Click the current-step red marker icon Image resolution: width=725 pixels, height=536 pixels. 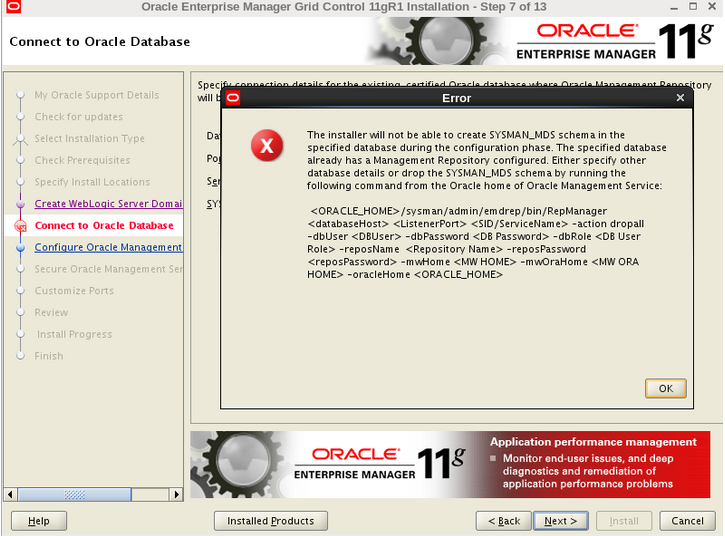[x=20, y=226]
